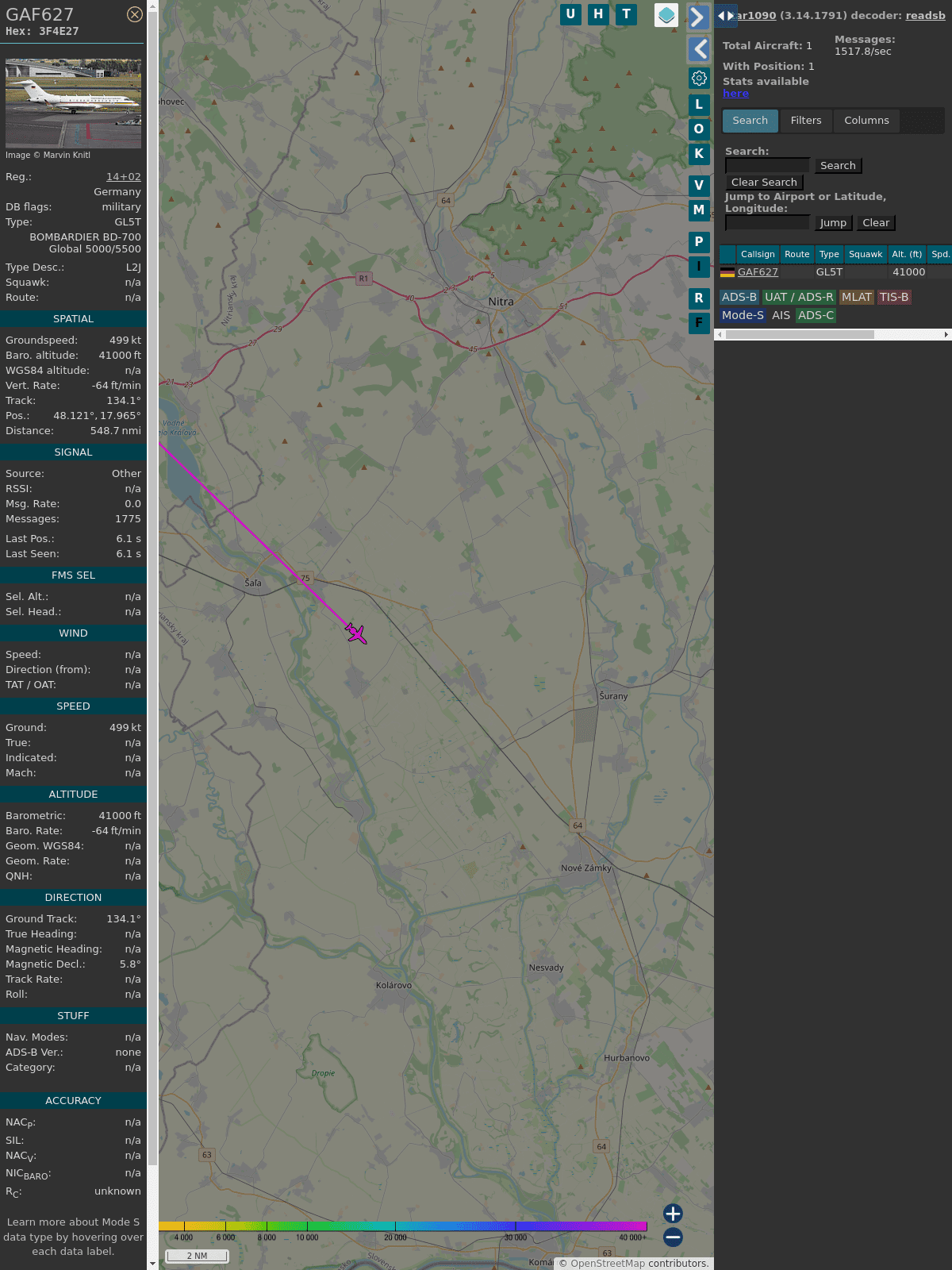Sort table by Type column header
Image resolution: width=952 pixels, height=1270 pixels.
coord(829,255)
